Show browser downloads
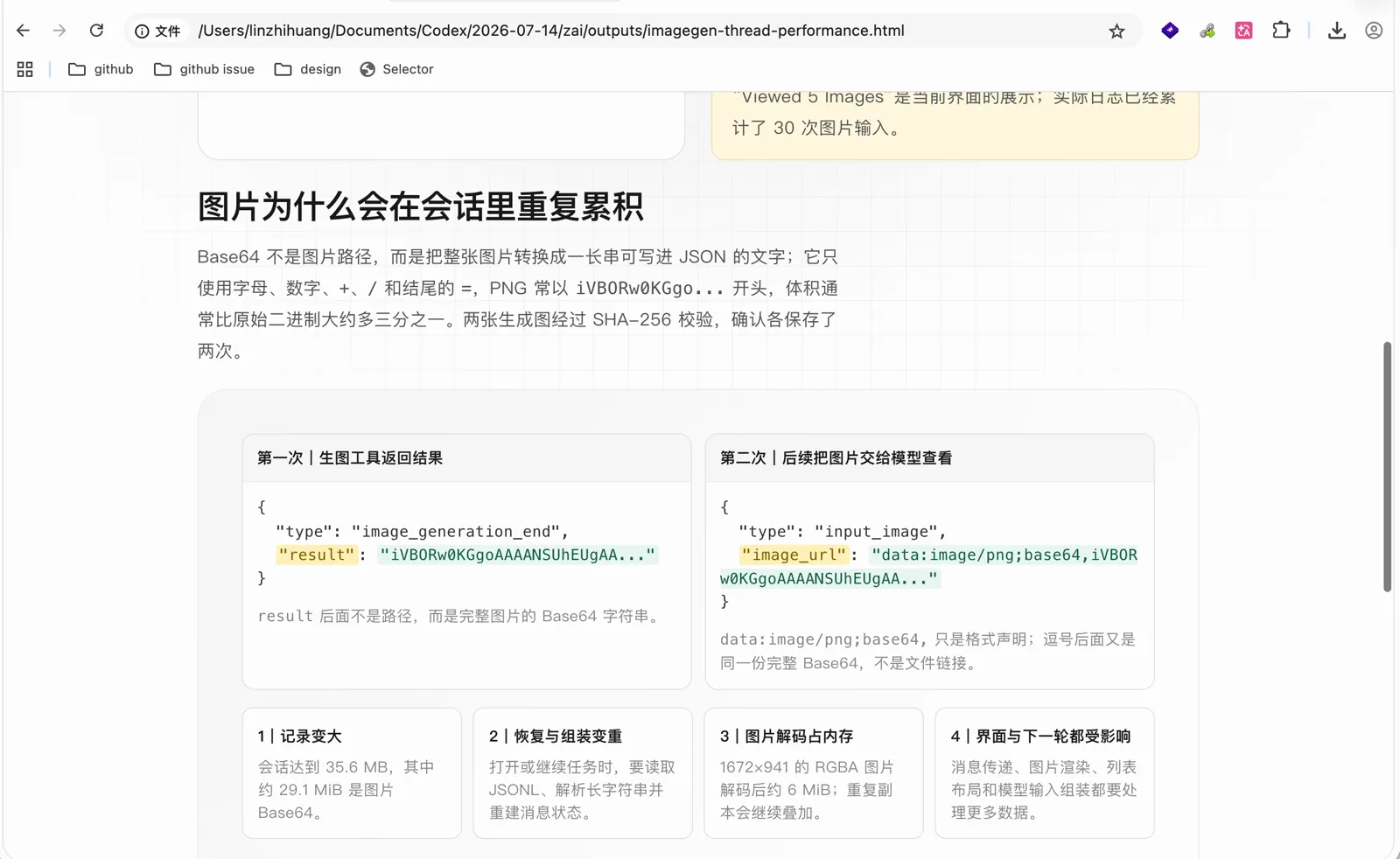The width and height of the screenshot is (1400, 859). 1336,31
